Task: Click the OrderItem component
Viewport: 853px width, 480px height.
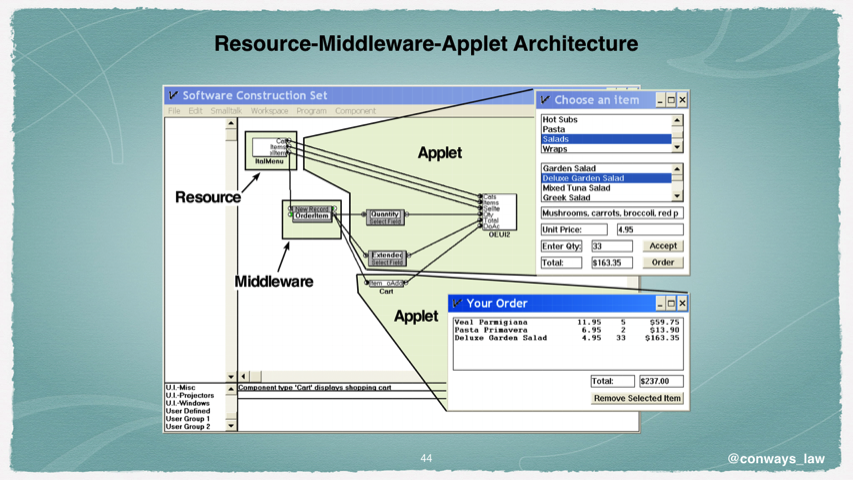Action: tap(312, 216)
